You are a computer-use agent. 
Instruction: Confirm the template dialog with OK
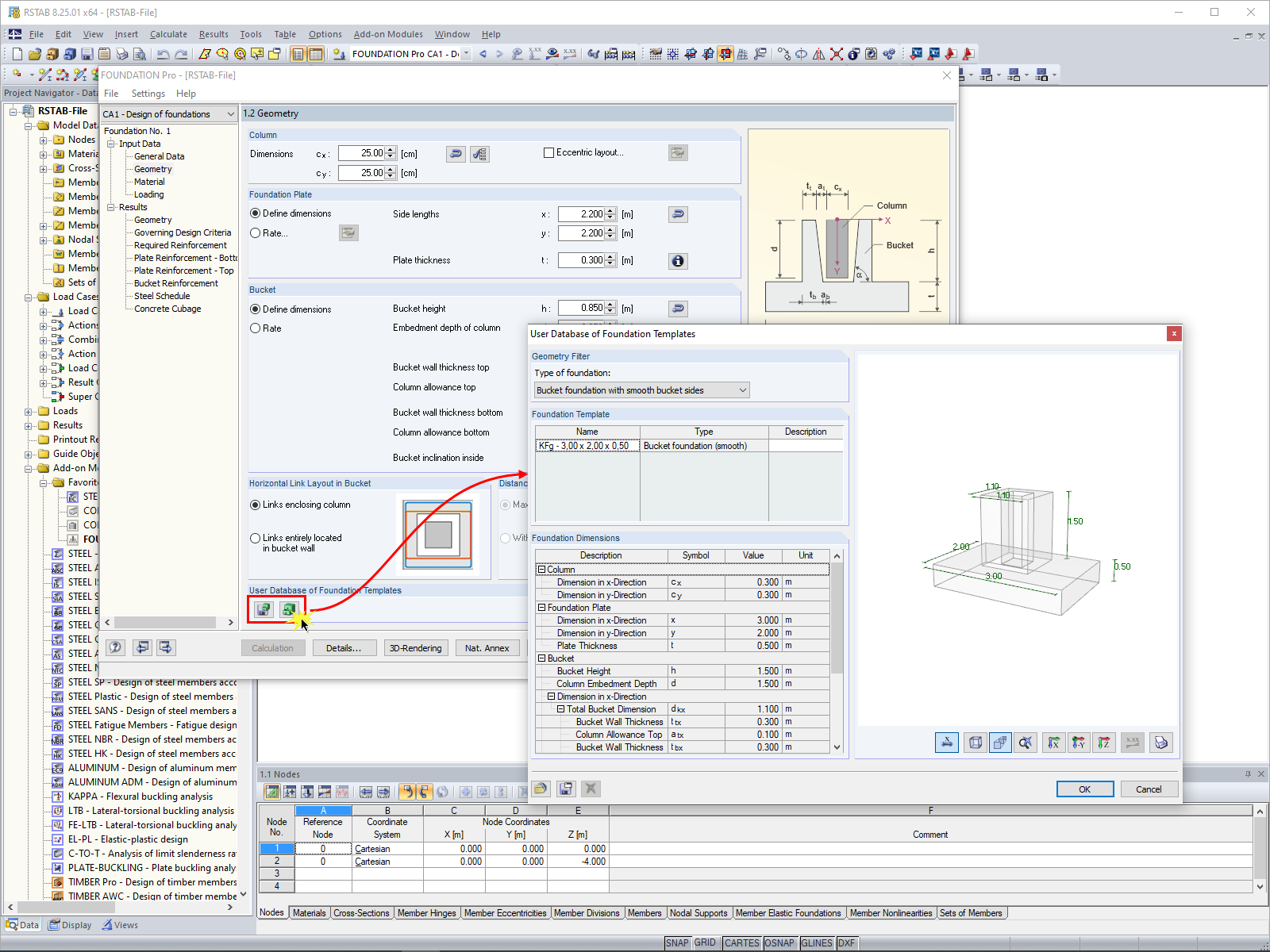click(1084, 789)
